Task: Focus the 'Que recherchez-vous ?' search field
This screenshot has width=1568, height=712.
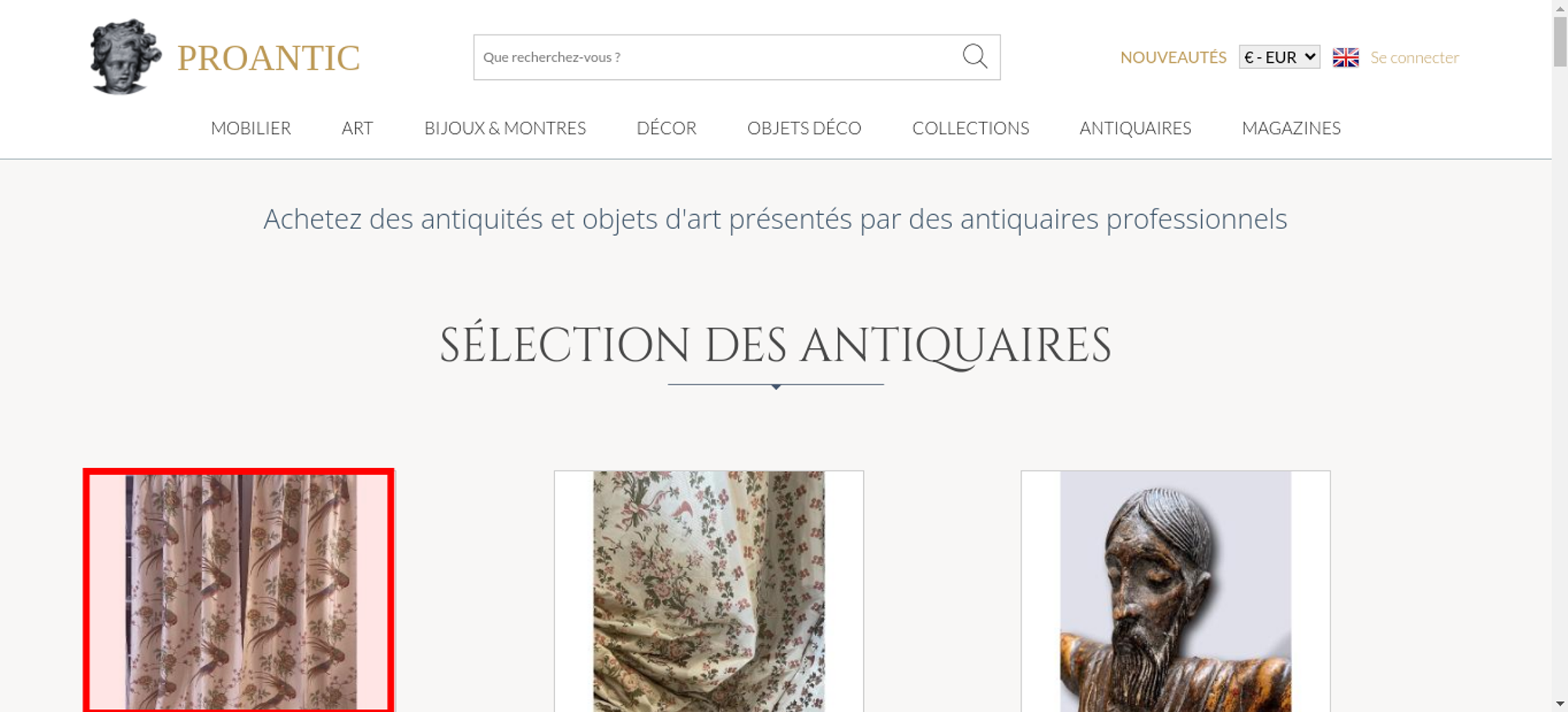Action: pos(717,57)
